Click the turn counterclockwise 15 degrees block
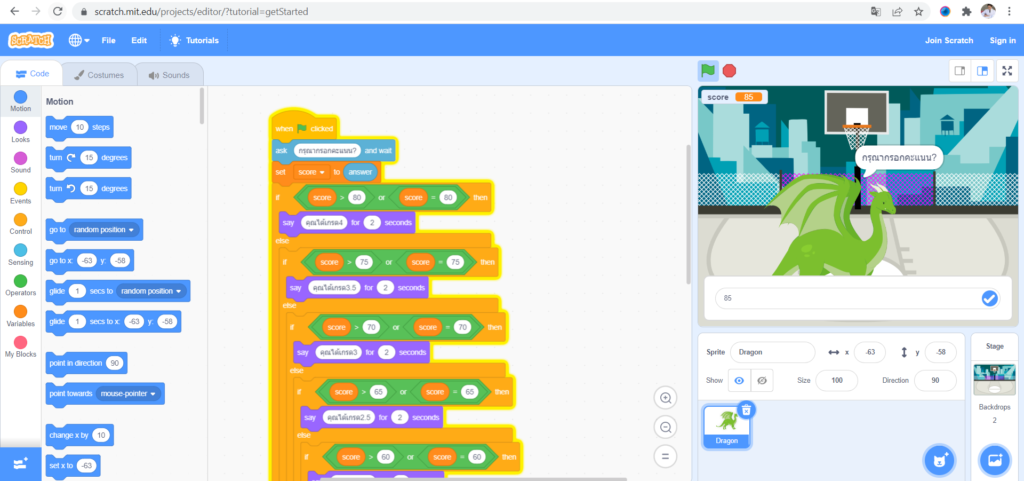 click(x=88, y=189)
